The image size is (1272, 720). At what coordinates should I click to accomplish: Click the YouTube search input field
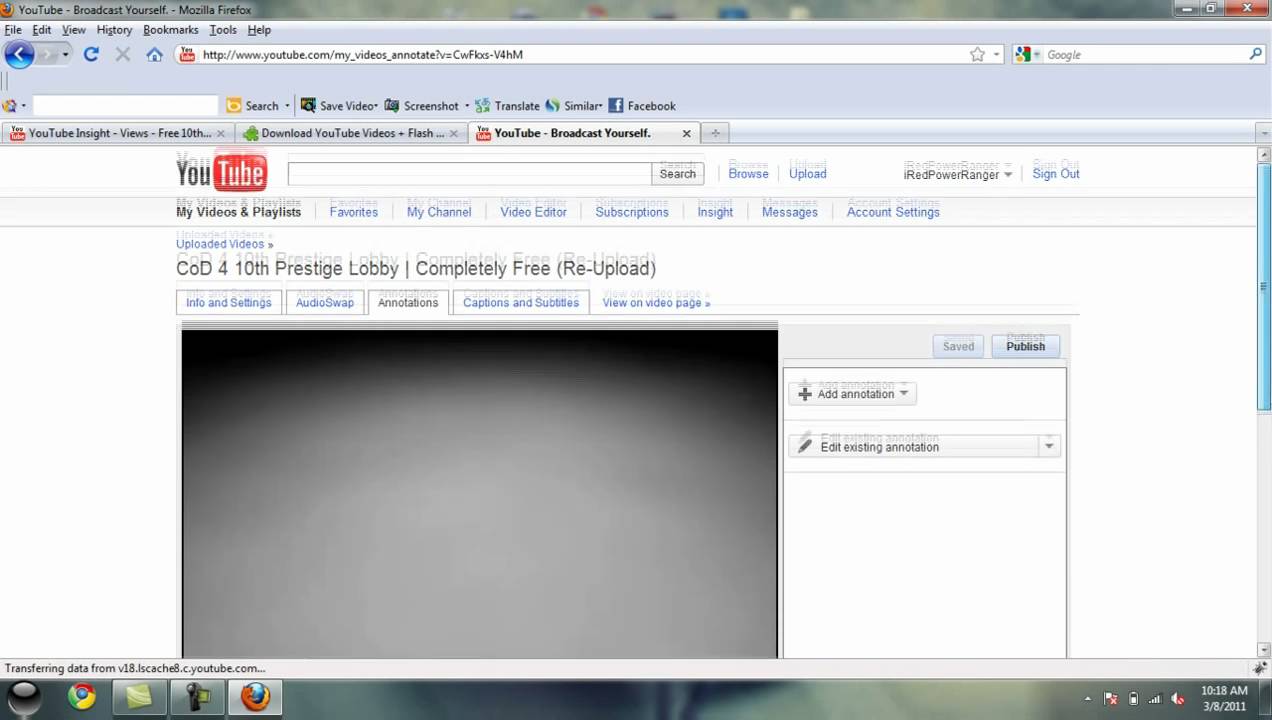coord(469,174)
